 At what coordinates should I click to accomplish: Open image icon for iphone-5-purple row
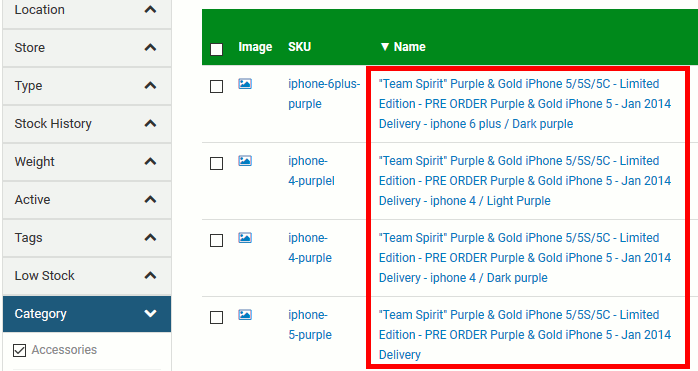point(245,315)
